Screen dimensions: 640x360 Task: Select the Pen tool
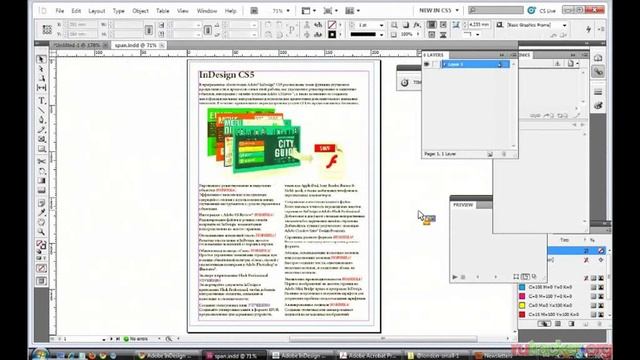[41, 120]
